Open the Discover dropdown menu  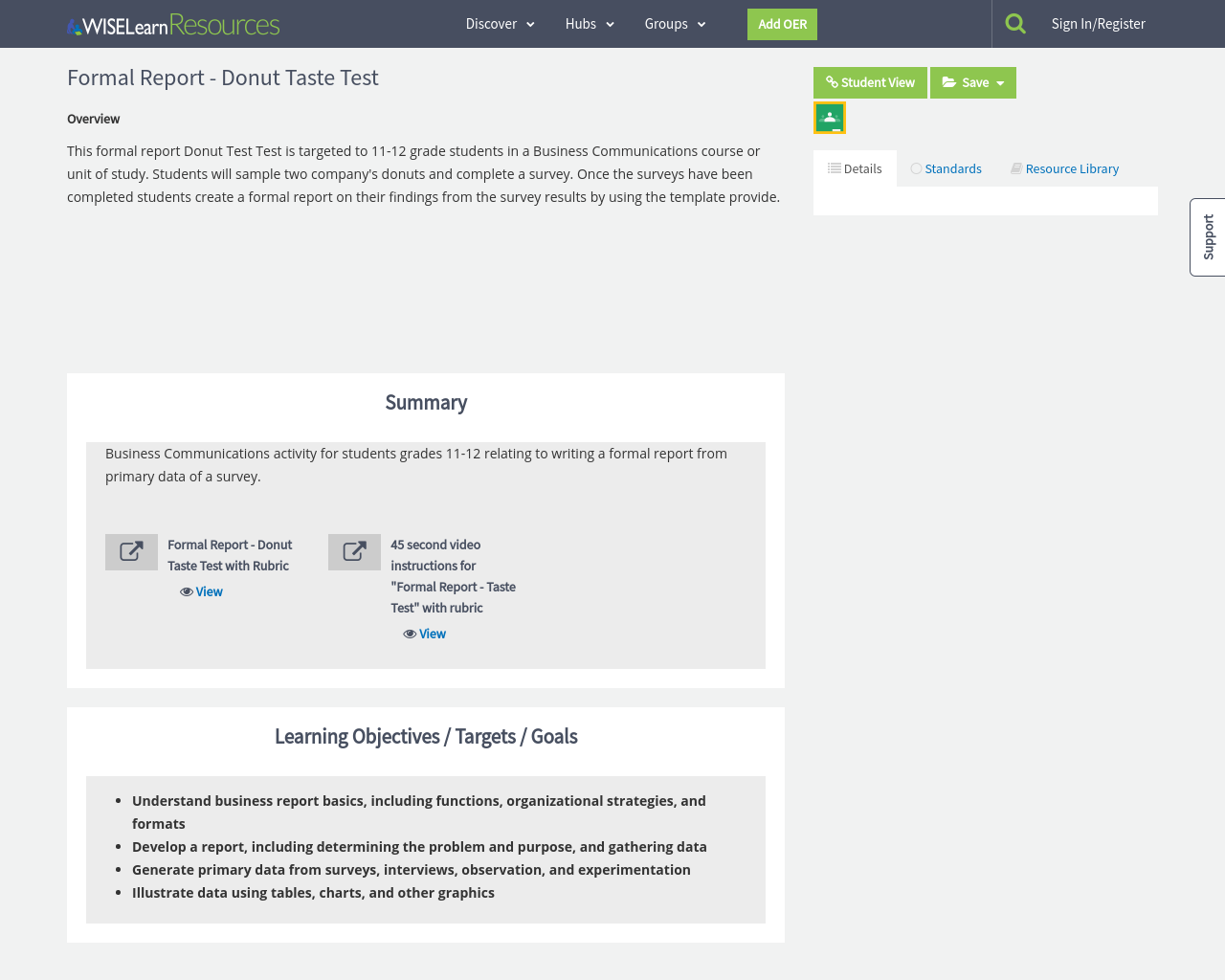point(500,24)
